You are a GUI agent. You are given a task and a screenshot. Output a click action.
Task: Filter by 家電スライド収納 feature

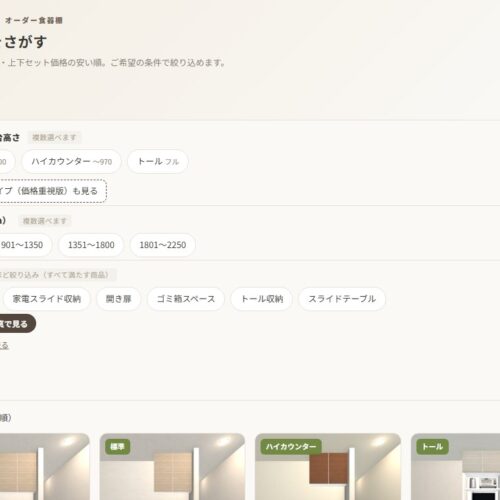tap(47, 299)
